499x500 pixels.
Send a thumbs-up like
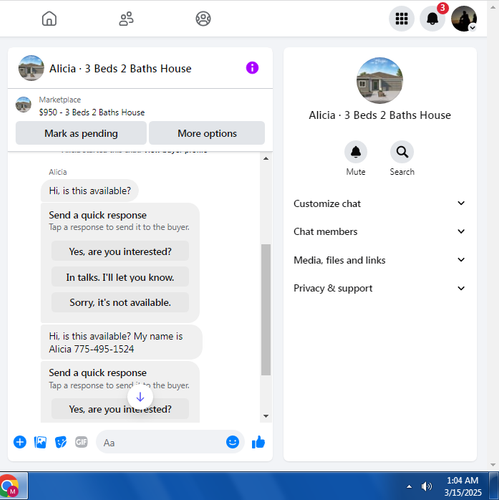coord(258,442)
